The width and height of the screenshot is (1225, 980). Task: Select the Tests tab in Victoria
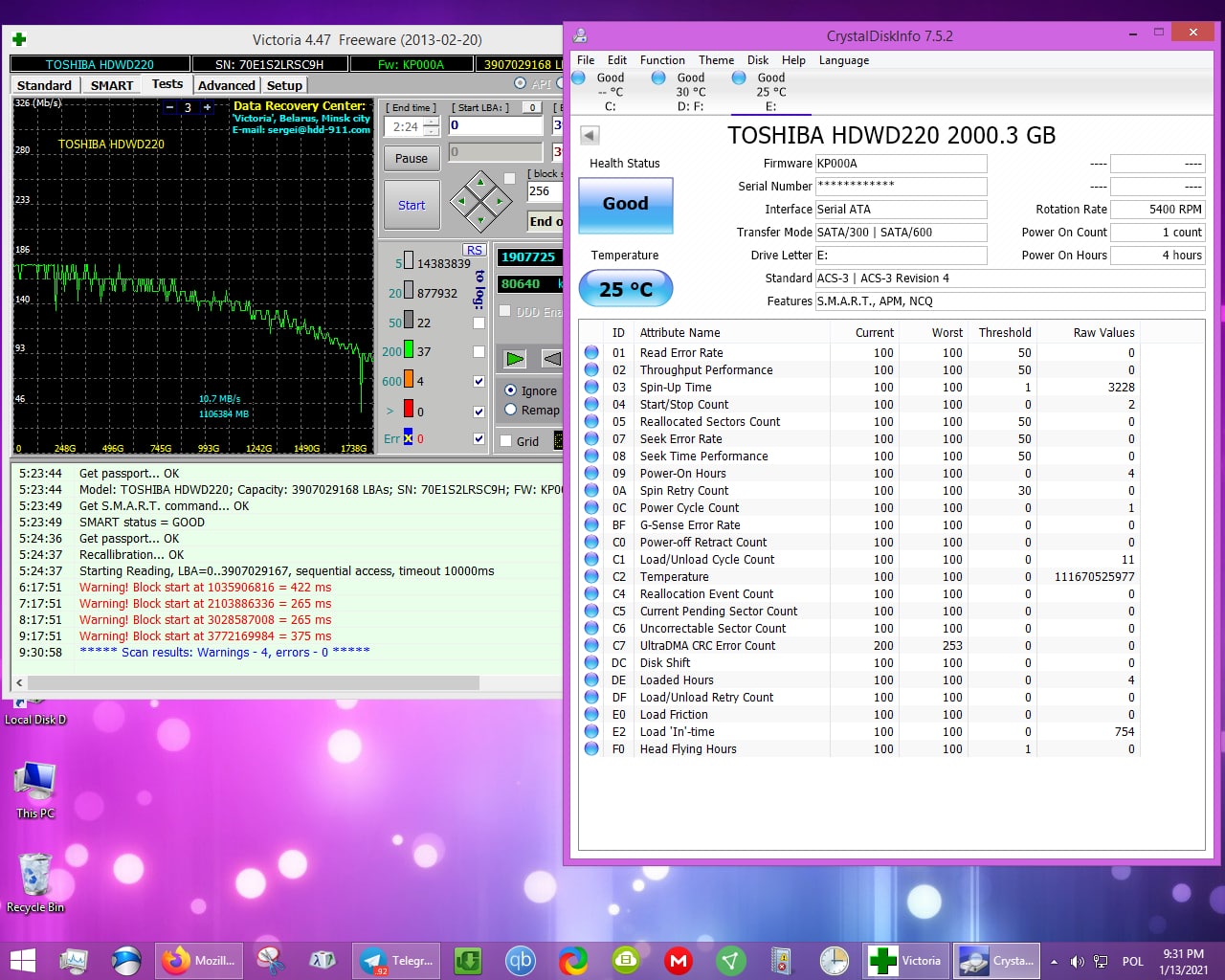[167, 84]
